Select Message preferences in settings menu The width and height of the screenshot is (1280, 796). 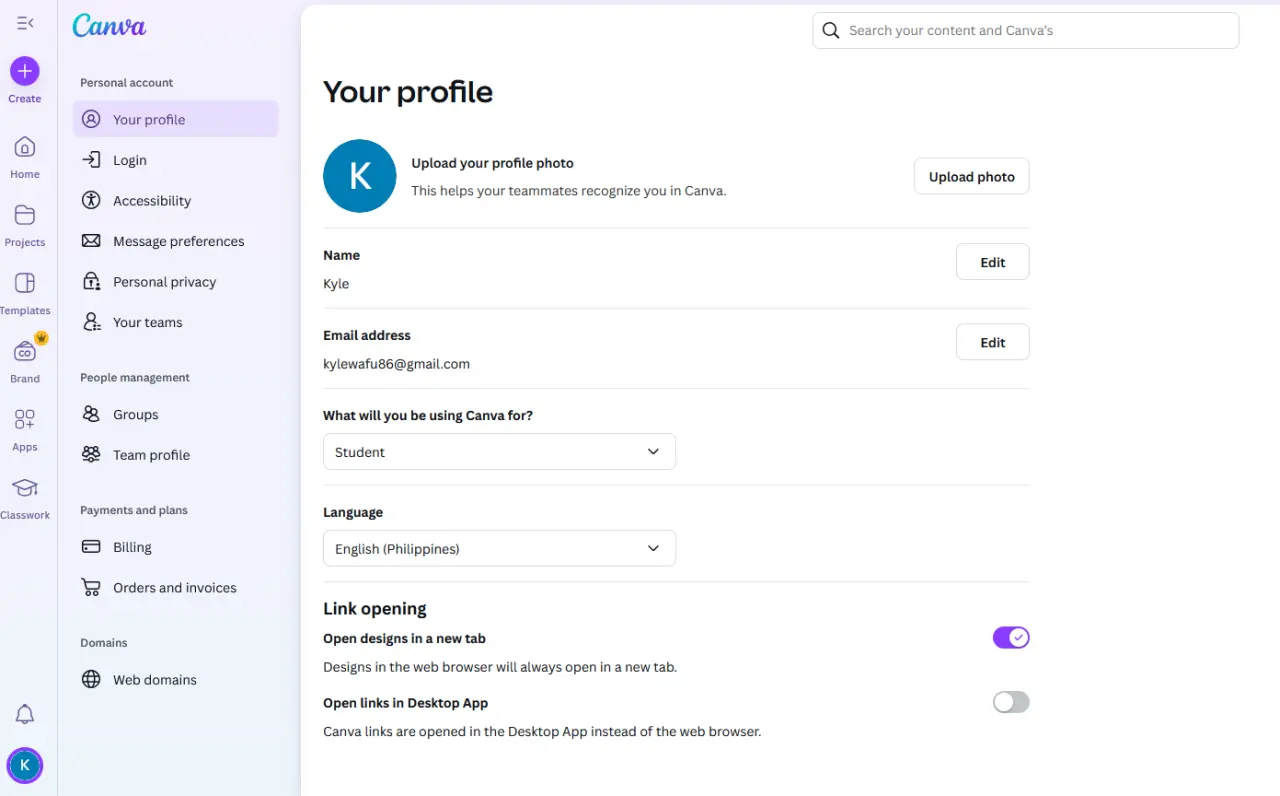(176, 241)
